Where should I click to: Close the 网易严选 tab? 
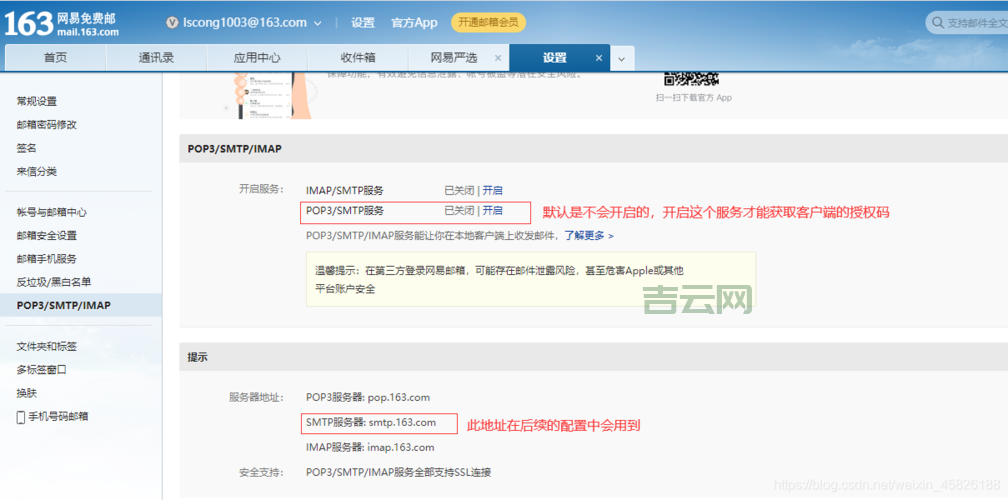[x=498, y=58]
